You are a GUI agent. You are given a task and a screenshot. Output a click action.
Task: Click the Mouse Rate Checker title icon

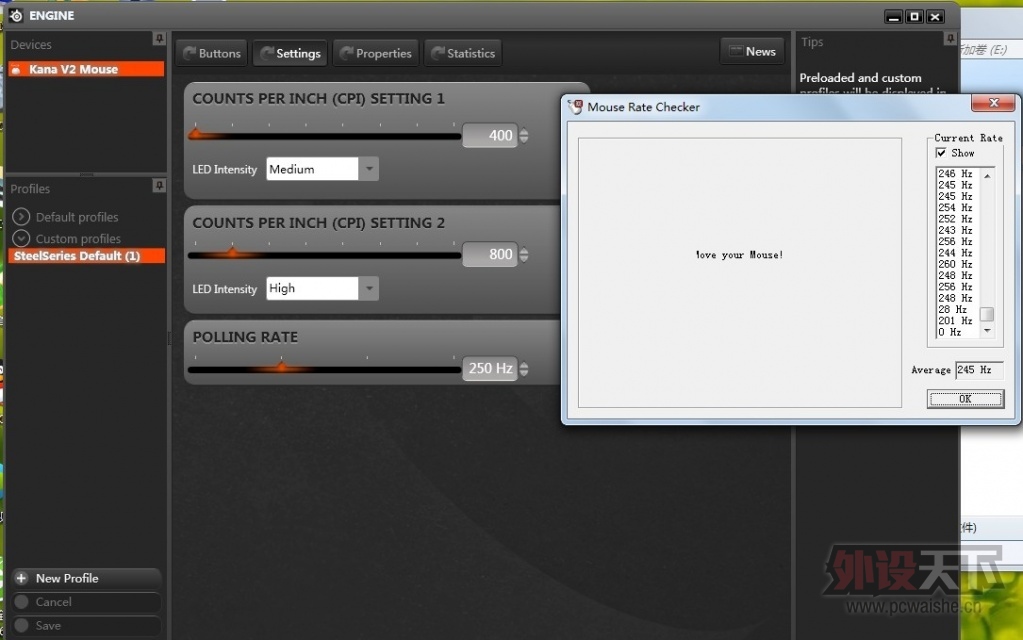click(x=575, y=107)
